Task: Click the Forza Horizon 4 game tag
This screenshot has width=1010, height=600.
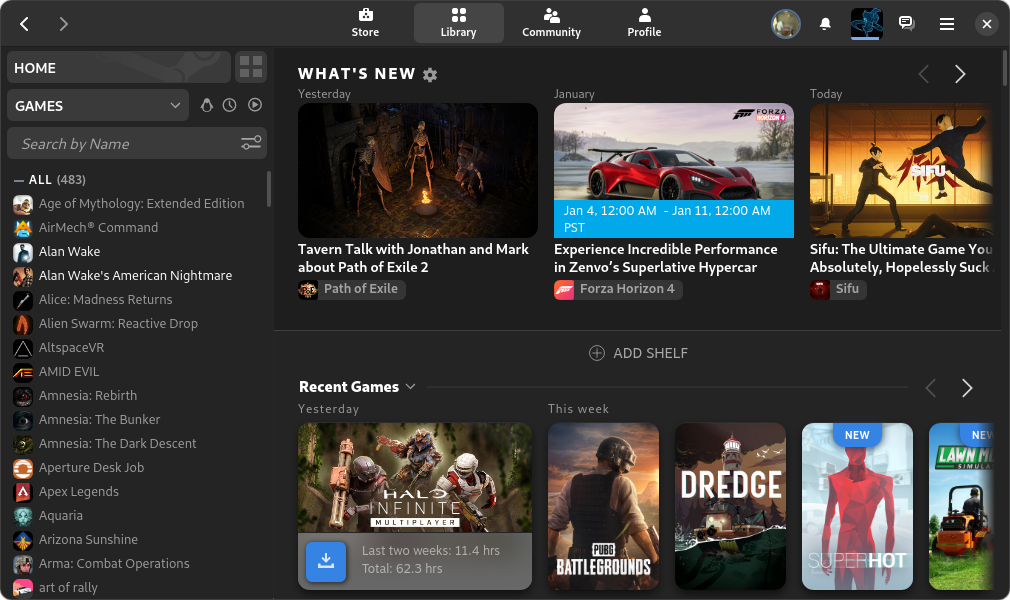Action: click(x=618, y=289)
